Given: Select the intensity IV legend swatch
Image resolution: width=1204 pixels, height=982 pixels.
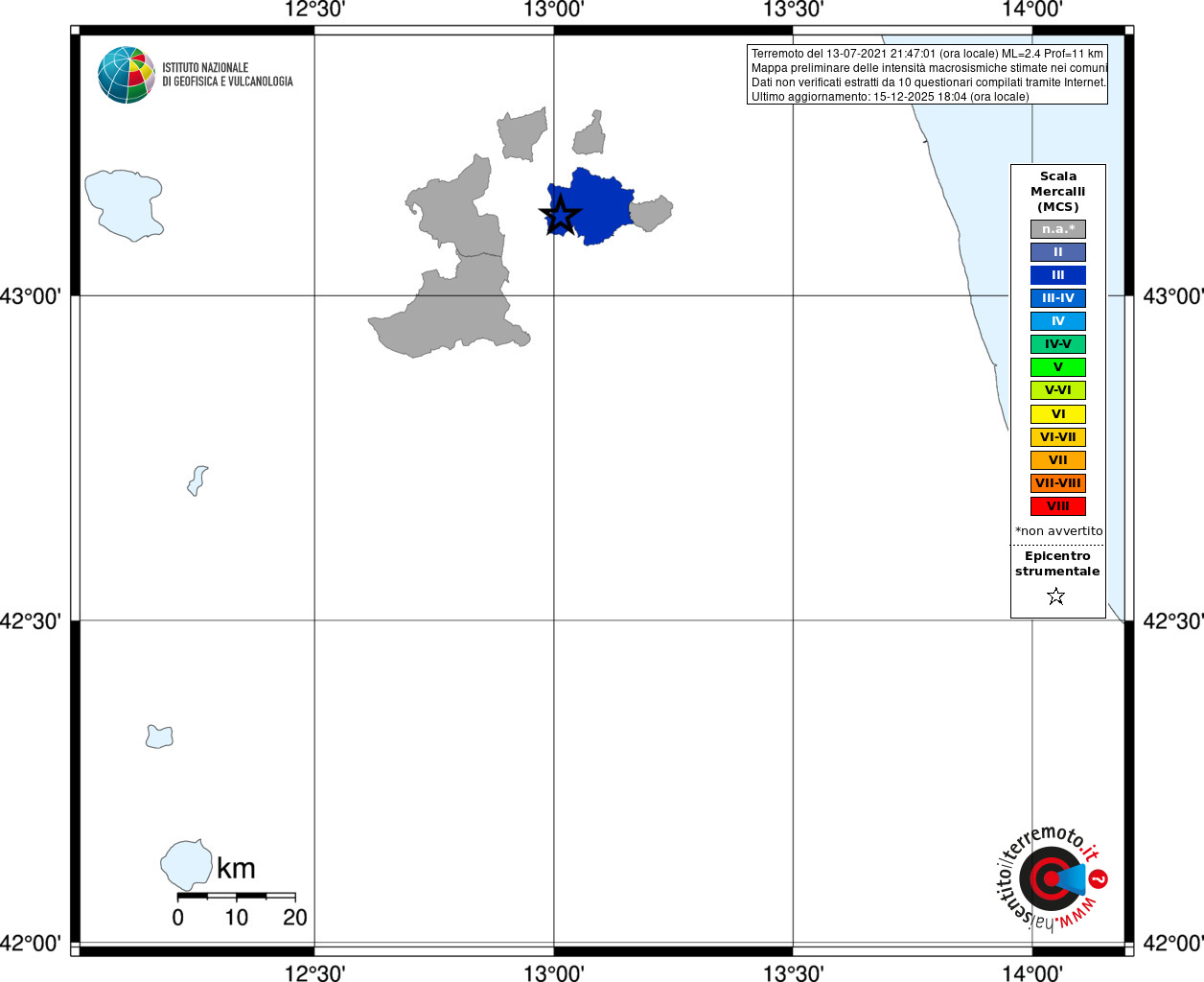Looking at the screenshot, I should tap(1058, 321).
